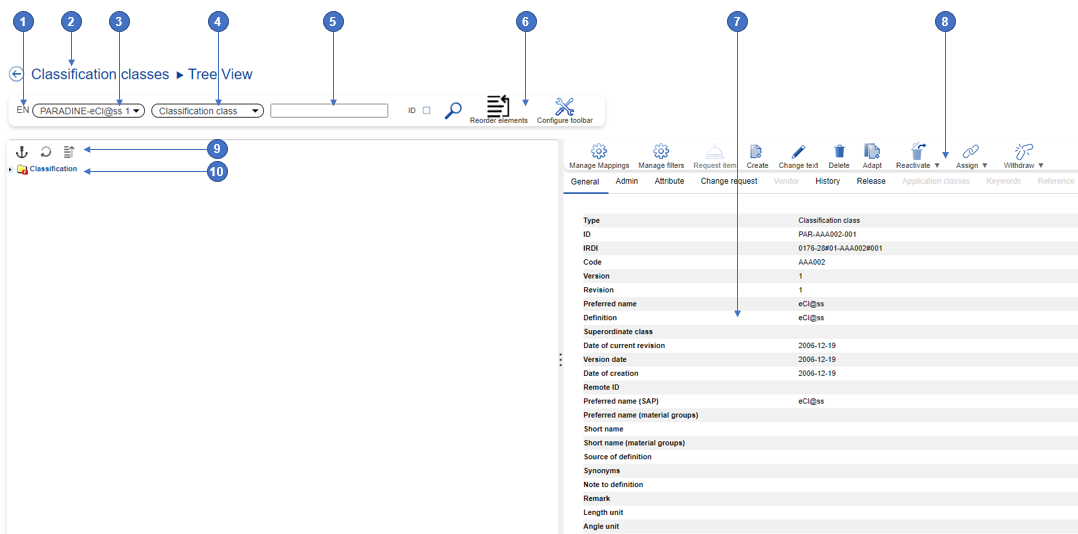Viewport: 1078px width, 534px height.
Task: Click the magnifying glass search icon
Action: point(453,110)
